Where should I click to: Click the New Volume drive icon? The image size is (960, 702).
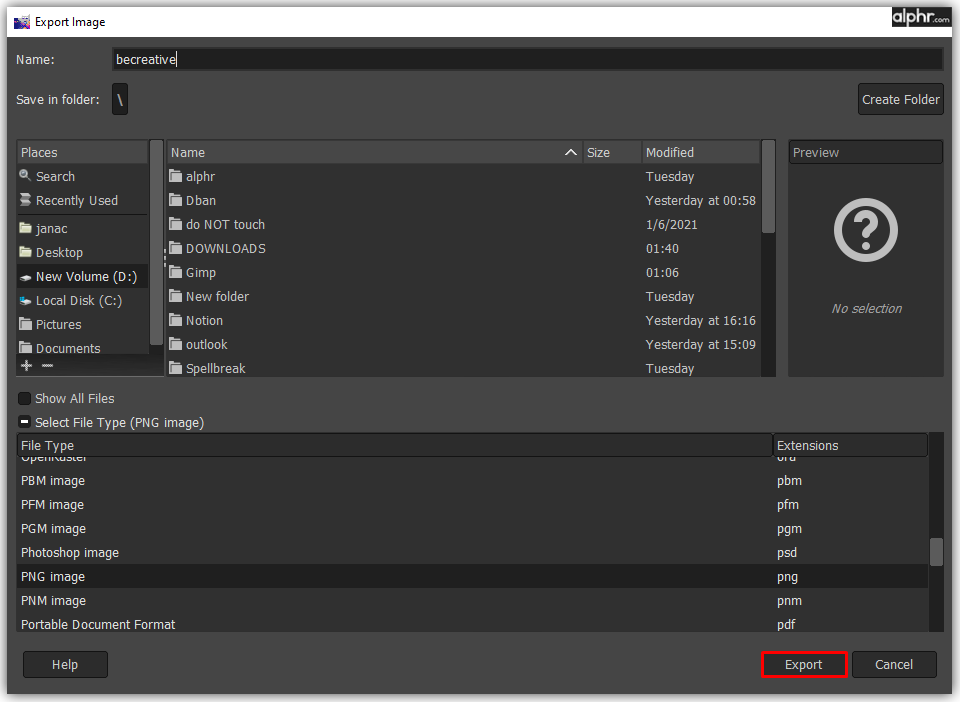(25, 277)
